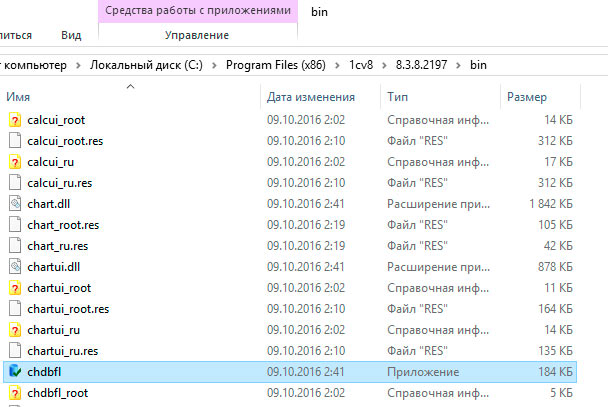
Task: Select the chartui_ru help file icon
Action: pyautogui.click(x=15, y=330)
